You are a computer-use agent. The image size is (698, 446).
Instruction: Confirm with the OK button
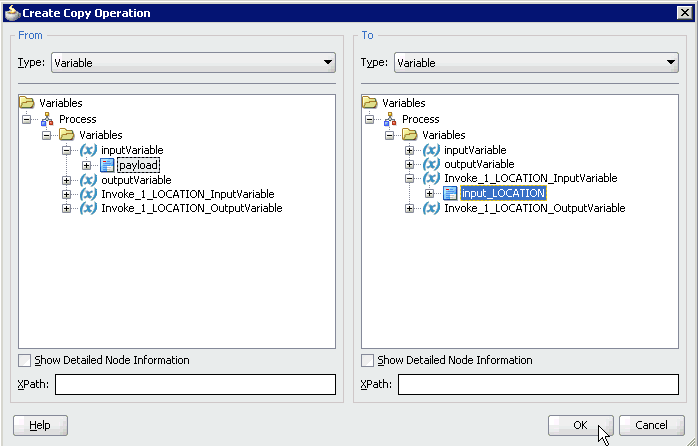(580, 425)
